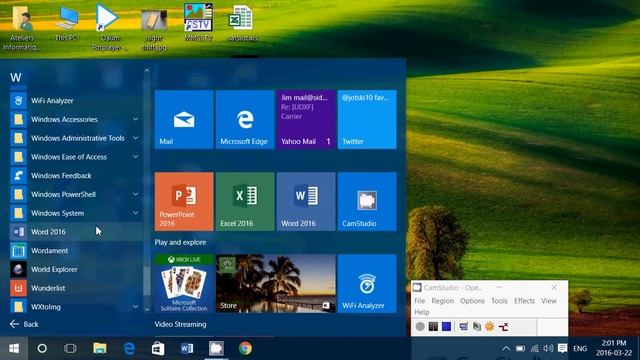The height and width of the screenshot is (360, 640).
Task: Open the Twitter tile
Action: pos(367,120)
